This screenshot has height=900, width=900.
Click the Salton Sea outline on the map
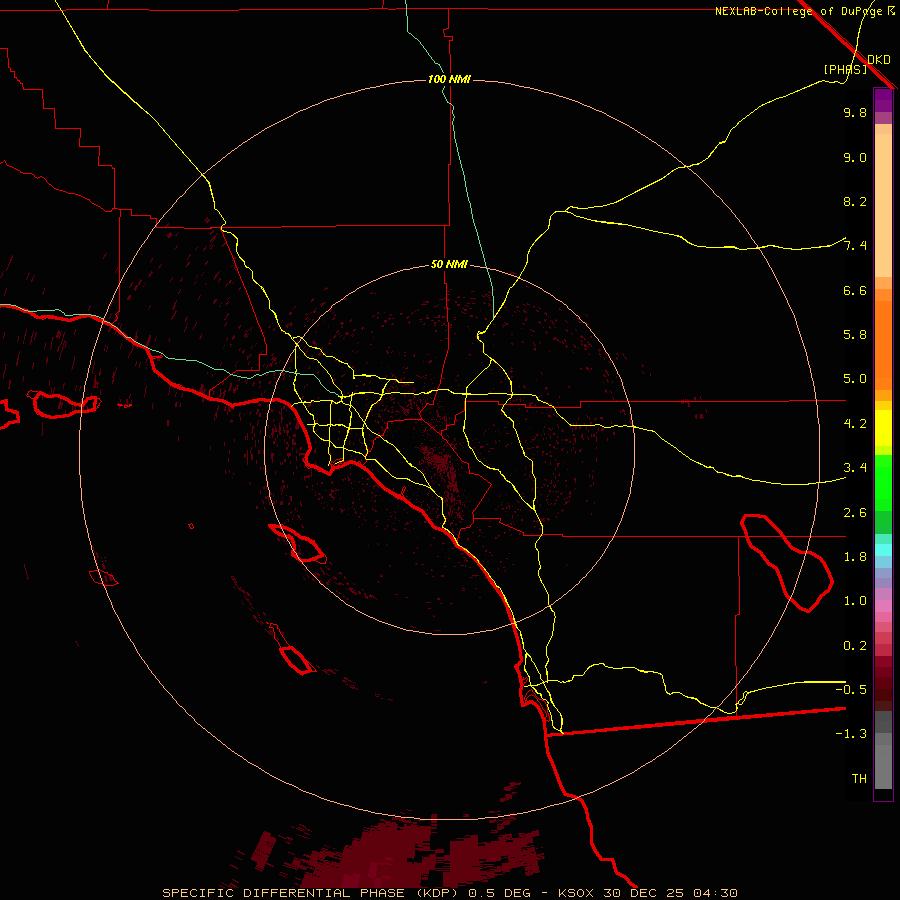pos(788,562)
